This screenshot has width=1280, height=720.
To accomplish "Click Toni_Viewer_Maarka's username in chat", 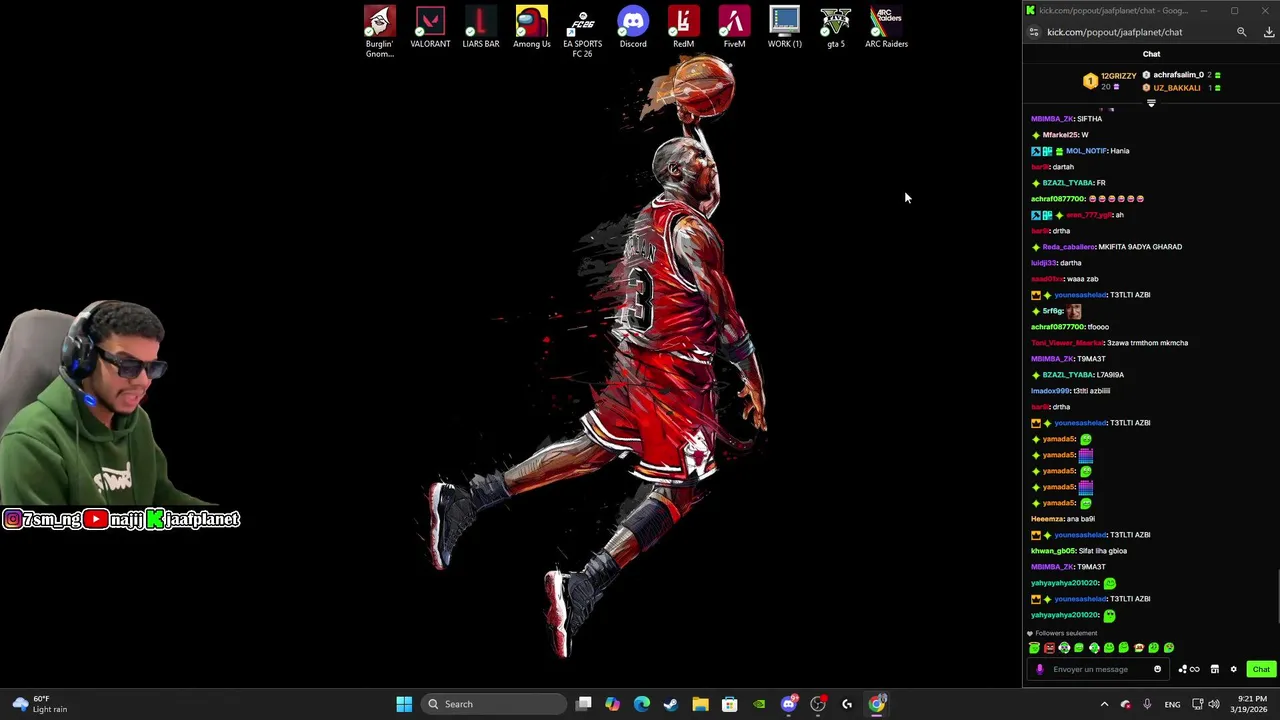I will click(x=1067, y=343).
